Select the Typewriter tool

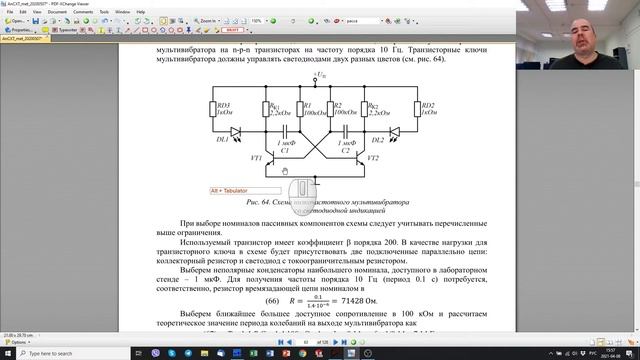coord(64,30)
